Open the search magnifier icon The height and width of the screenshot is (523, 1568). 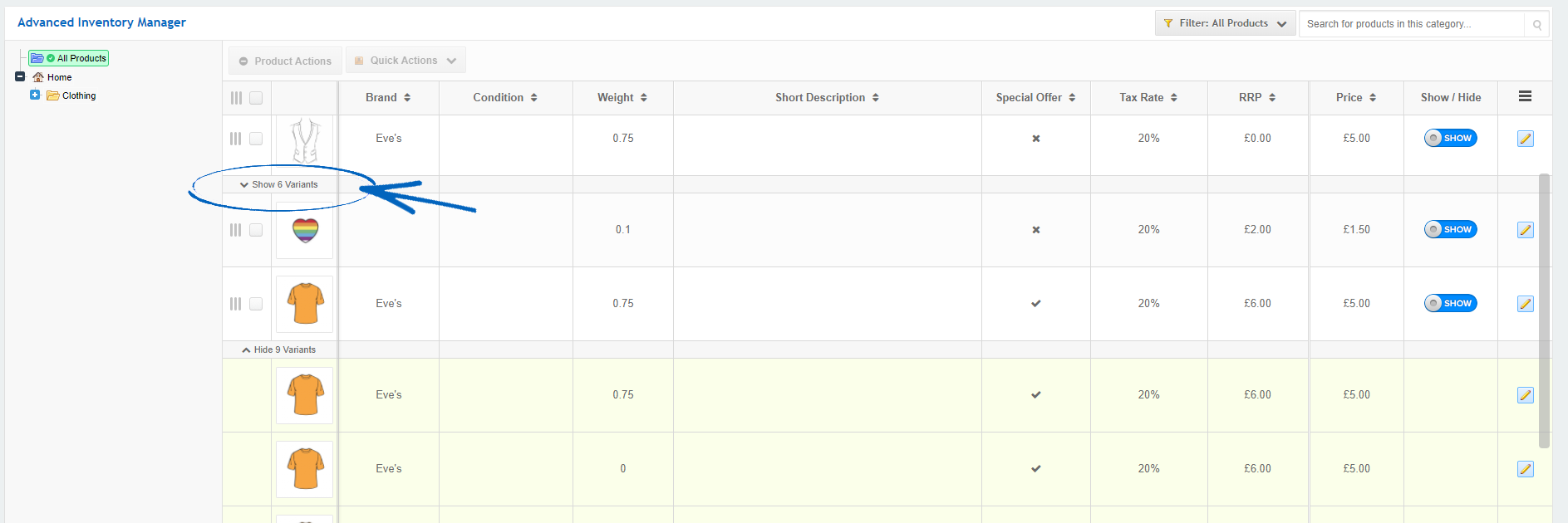[1537, 24]
